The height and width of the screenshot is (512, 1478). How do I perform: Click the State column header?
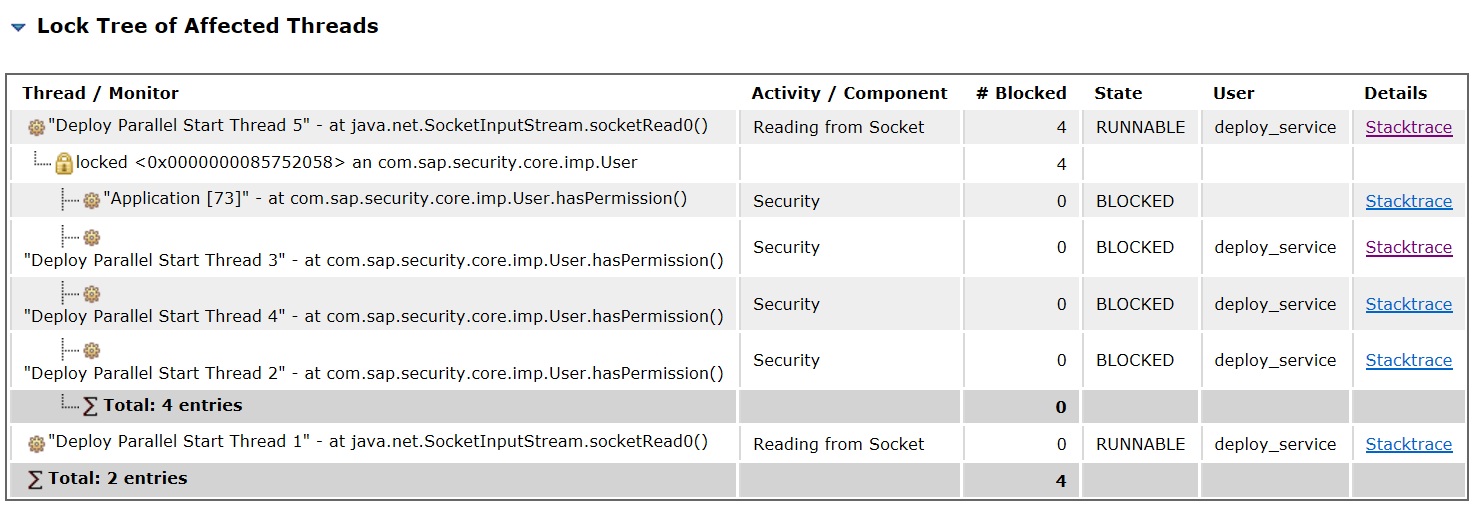tap(1118, 93)
